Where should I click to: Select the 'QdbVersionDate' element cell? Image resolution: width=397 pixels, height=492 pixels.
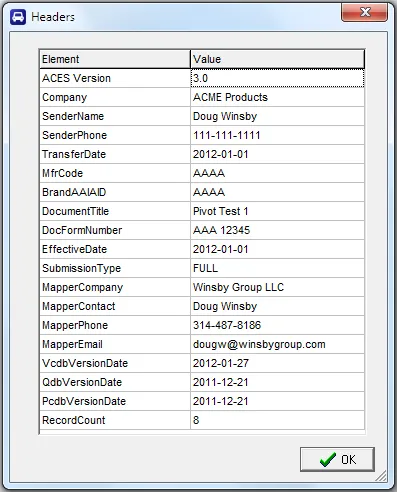115,382
